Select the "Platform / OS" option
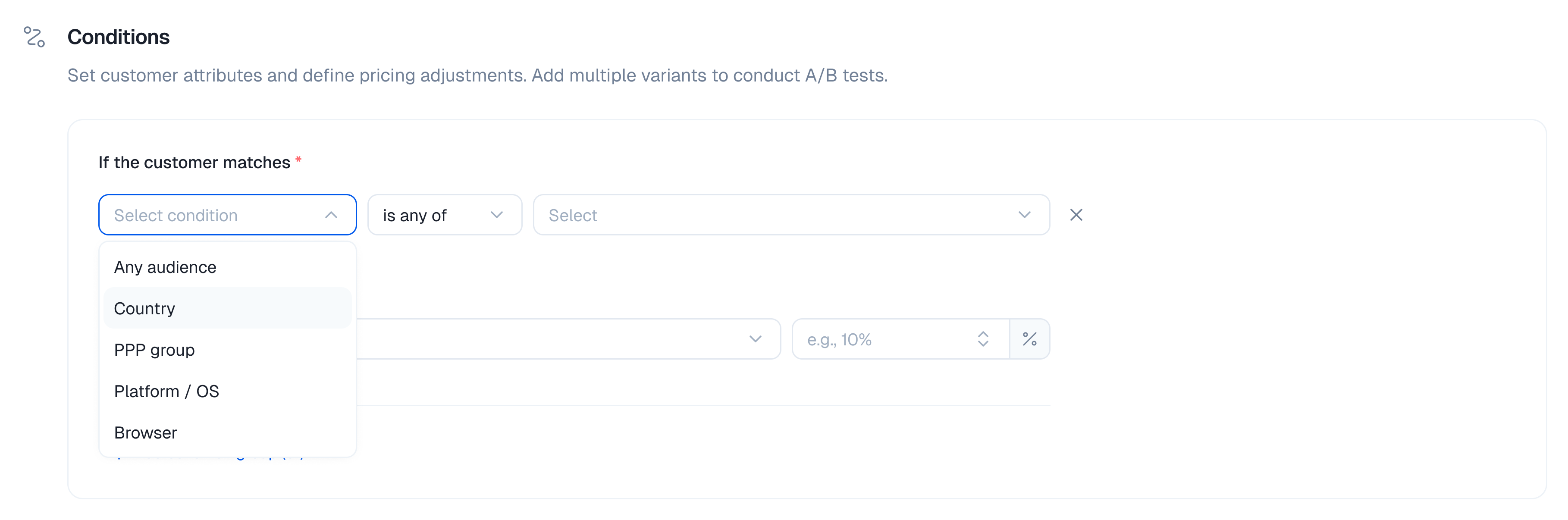 coord(166,392)
